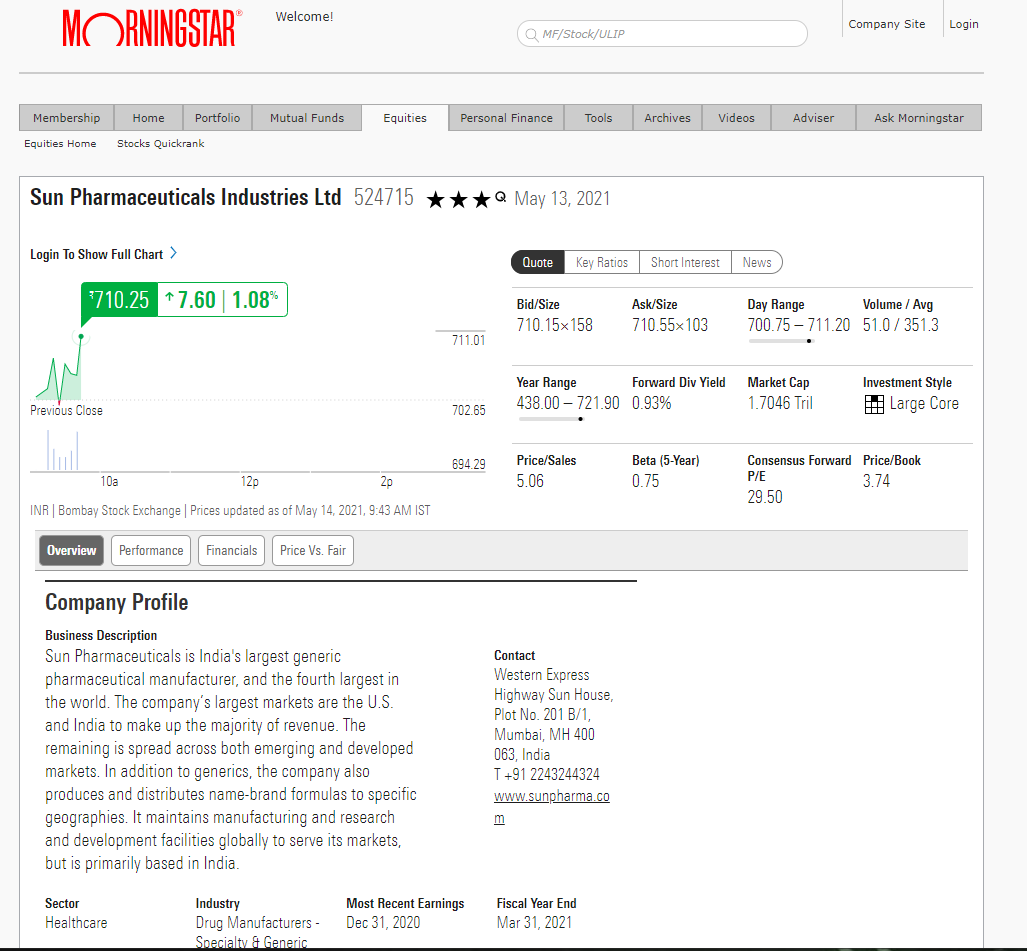
Task: Click the Volume / Avg value 51.0 / 351.3
Action: click(901, 326)
